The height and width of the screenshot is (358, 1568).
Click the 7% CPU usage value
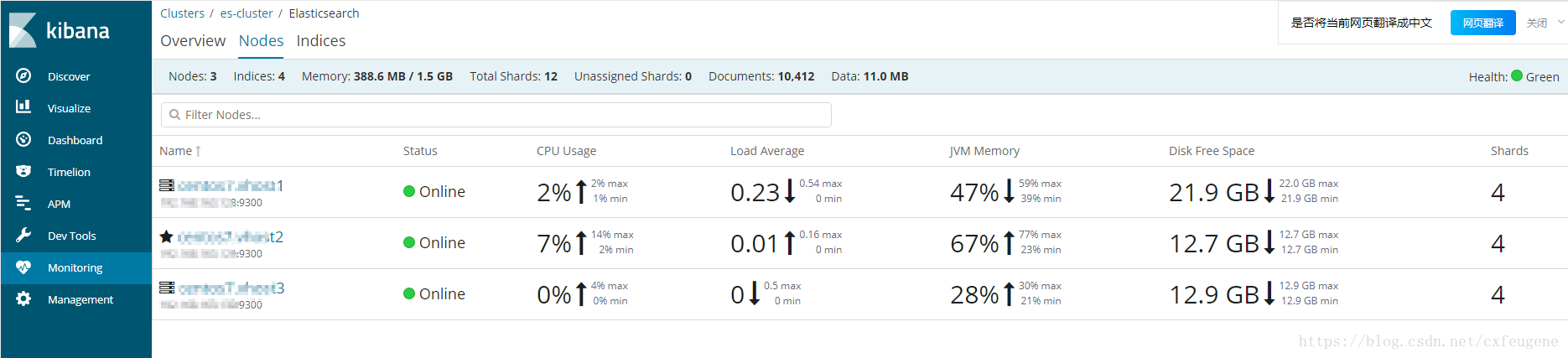(554, 243)
